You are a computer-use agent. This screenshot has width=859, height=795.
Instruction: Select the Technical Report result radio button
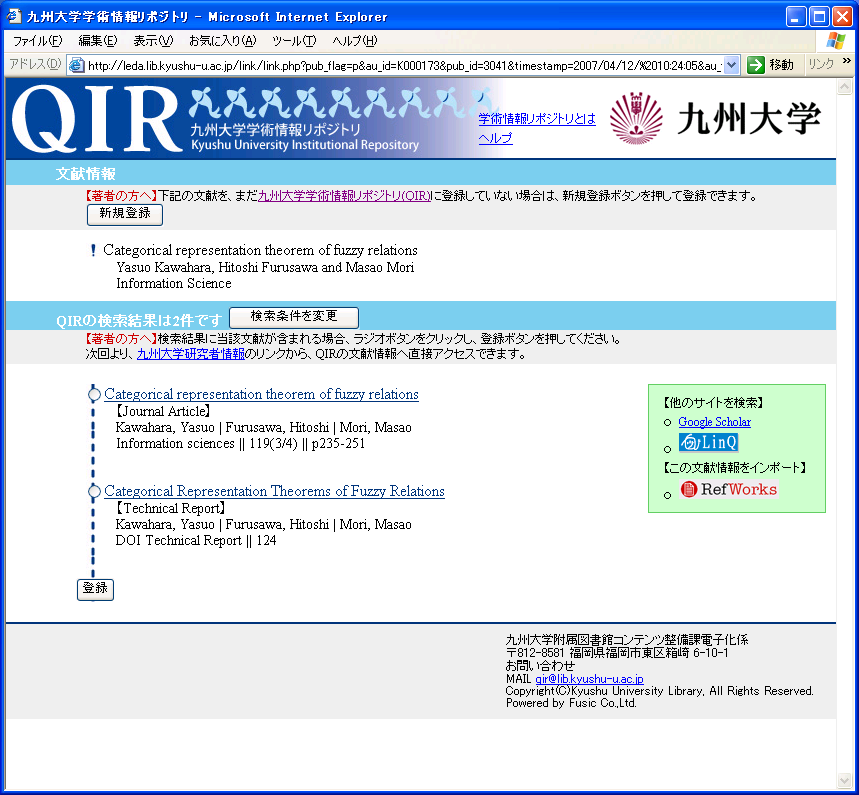coord(94,492)
